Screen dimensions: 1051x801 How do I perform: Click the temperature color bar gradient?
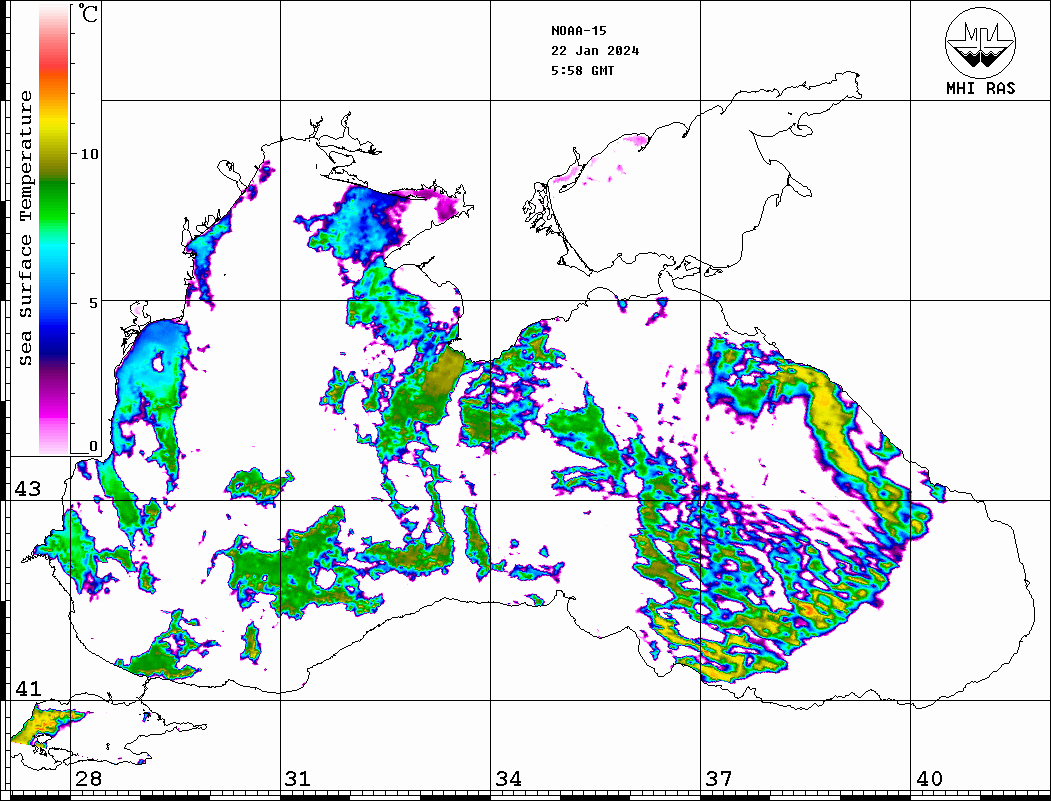[54, 230]
